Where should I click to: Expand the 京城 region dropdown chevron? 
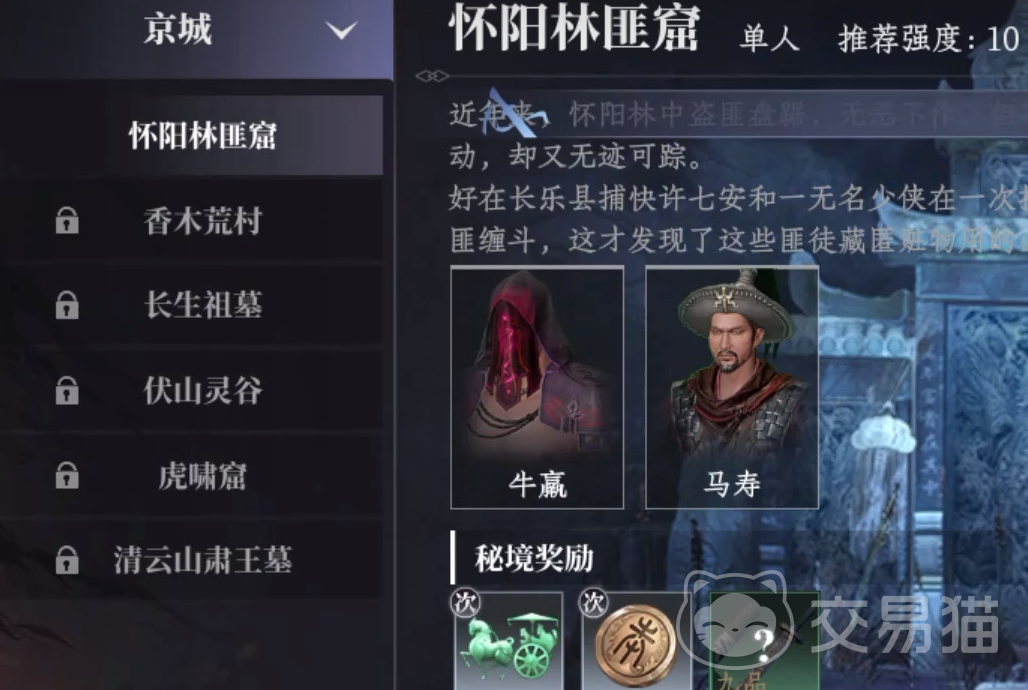[342, 30]
